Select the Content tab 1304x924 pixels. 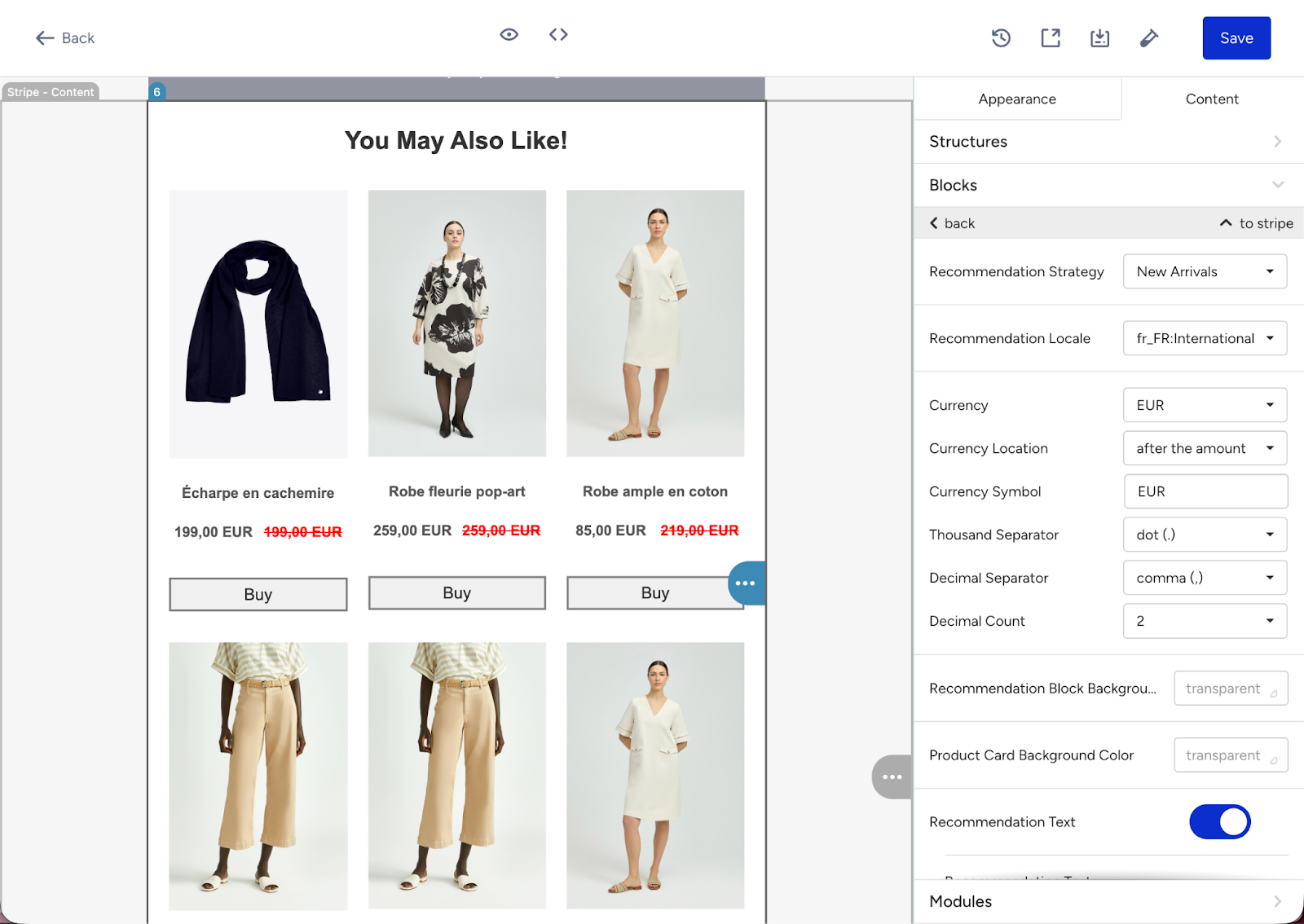(1212, 99)
